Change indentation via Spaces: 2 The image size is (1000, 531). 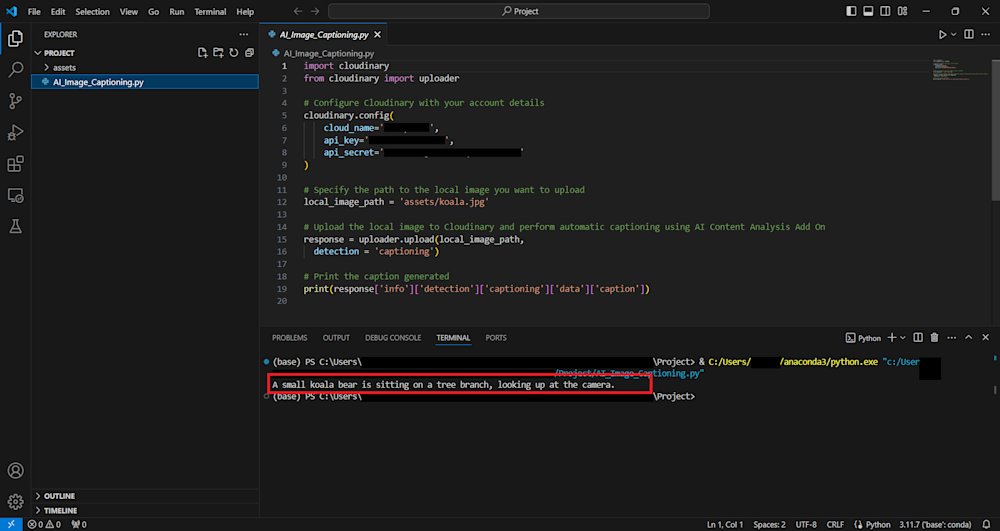pyautogui.click(x=769, y=525)
